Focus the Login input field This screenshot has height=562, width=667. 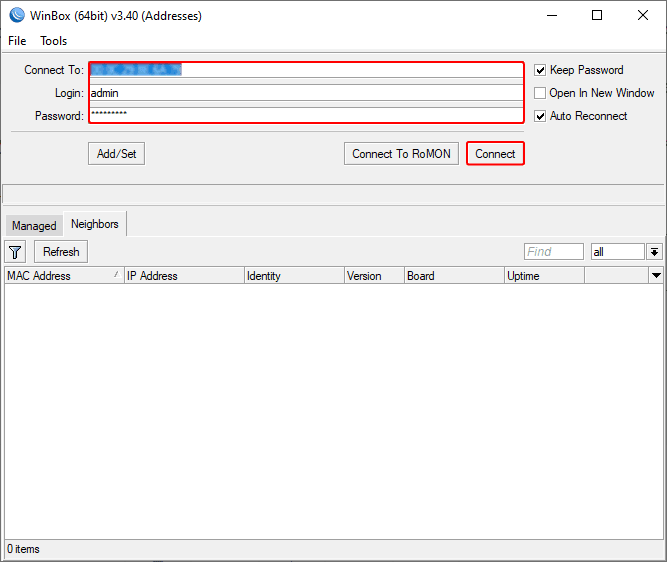click(305, 93)
